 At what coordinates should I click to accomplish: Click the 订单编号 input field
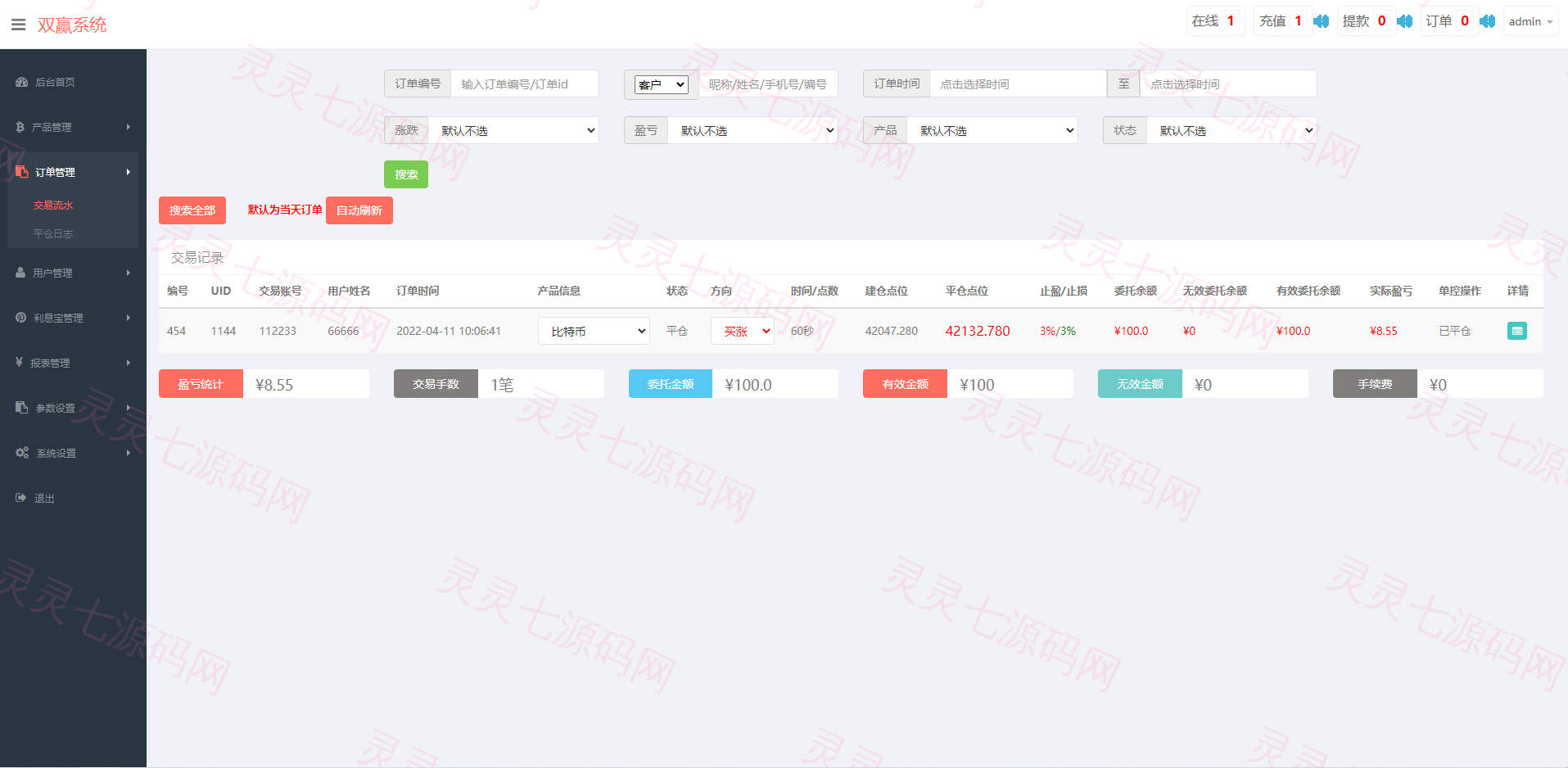click(524, 84)
